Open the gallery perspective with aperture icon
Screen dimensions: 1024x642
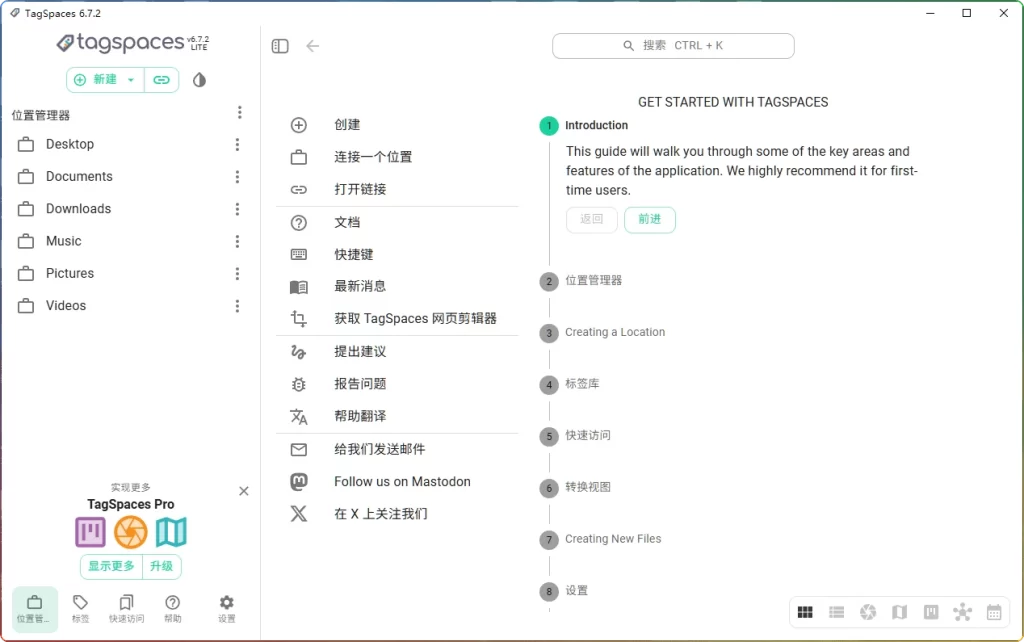pos(868,612)
